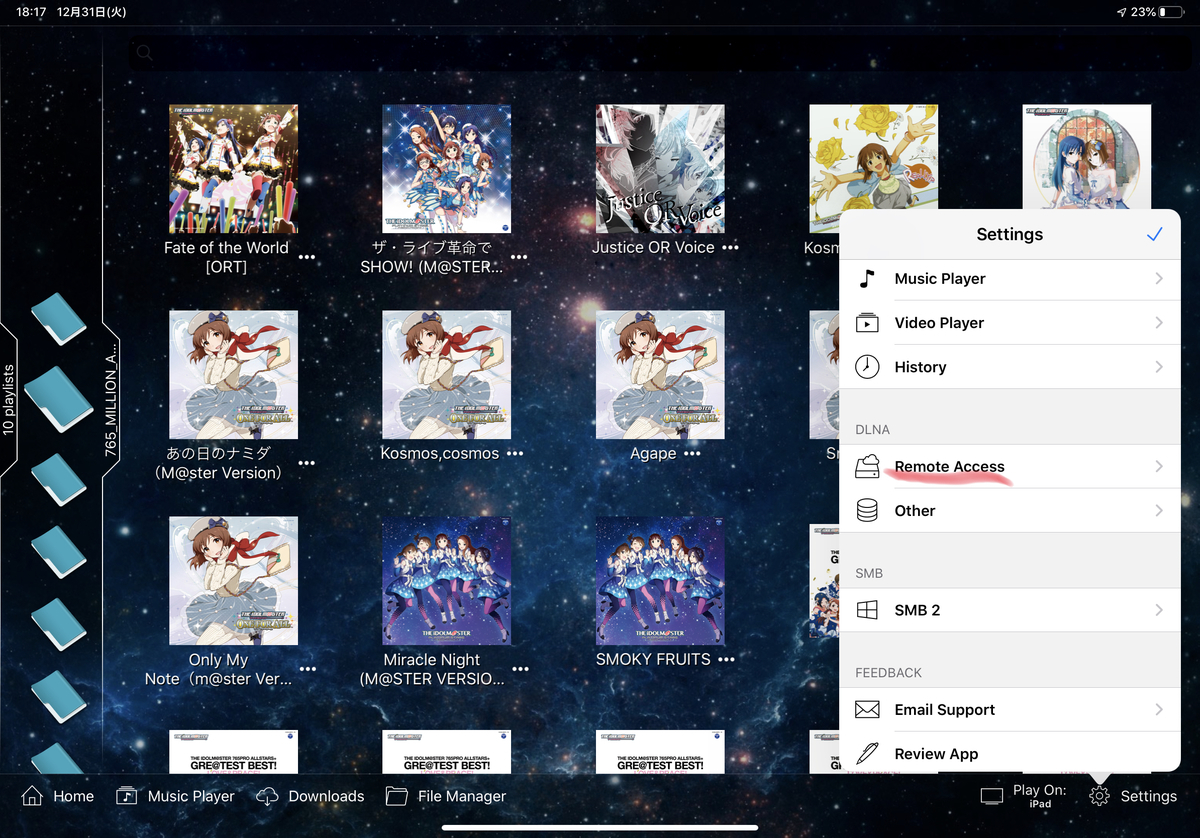The height and width of the screenshot is (838, 1200).
Task: Open the SMB 2 Windows icon
Action: pos(867,610)
